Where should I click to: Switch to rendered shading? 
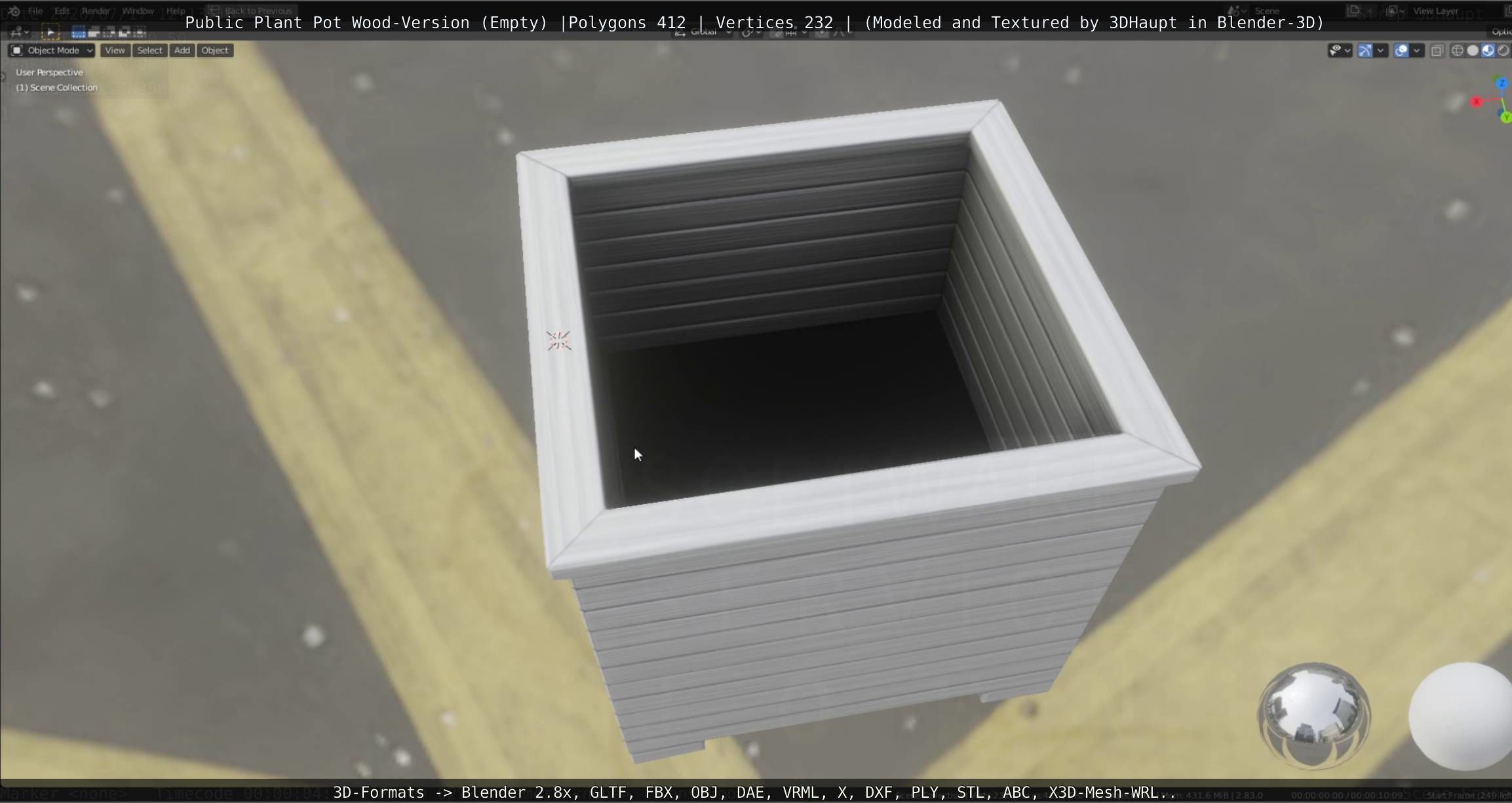click(1503, 50)
